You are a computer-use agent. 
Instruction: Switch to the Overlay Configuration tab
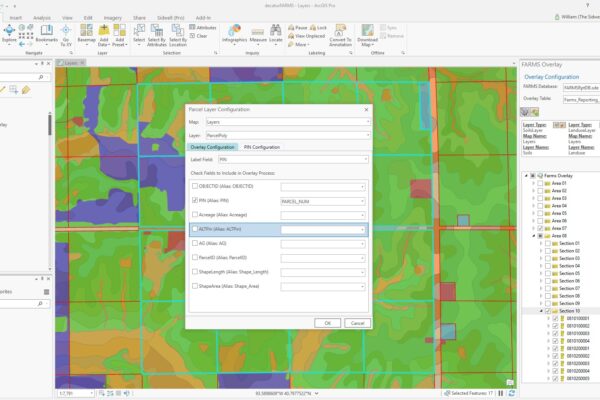tap(212, 147)
